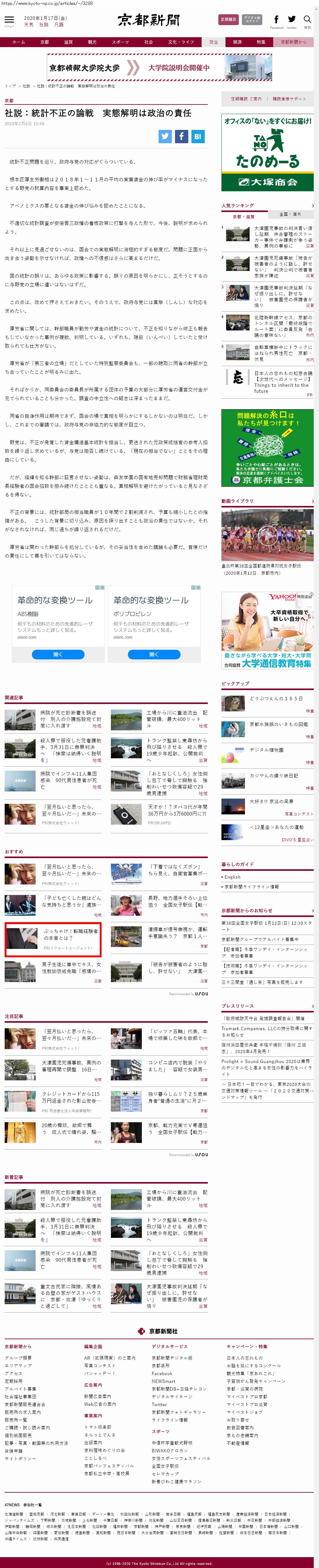Open the search magnifier icon
This screenshot has height=1568, width=319.
(x=308, y=20)
